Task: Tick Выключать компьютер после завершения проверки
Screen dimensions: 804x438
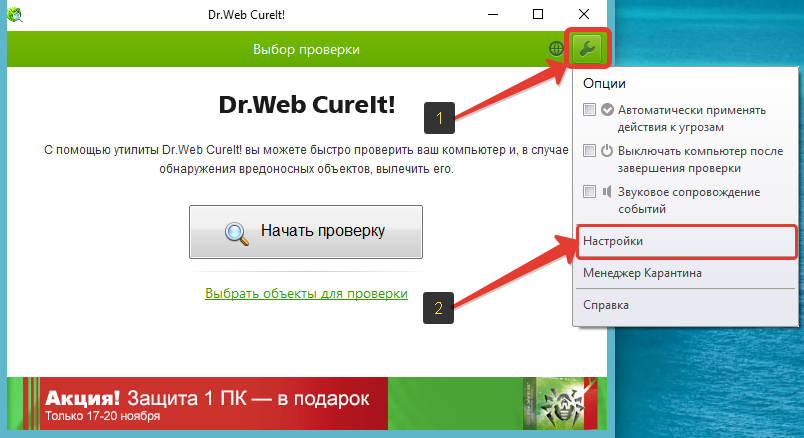Action: 589,151
